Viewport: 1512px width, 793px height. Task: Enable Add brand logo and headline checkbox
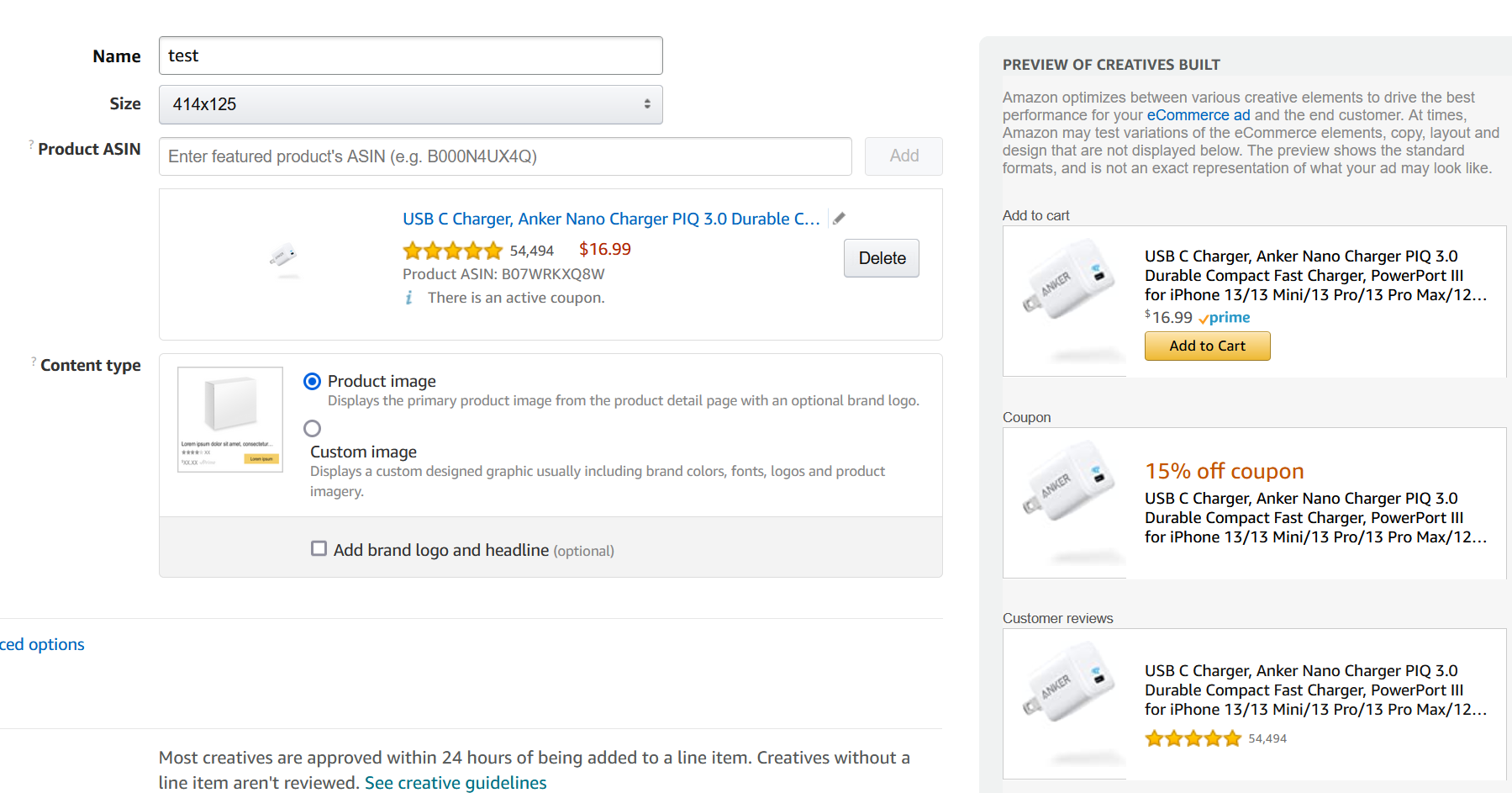pos(319,549)
